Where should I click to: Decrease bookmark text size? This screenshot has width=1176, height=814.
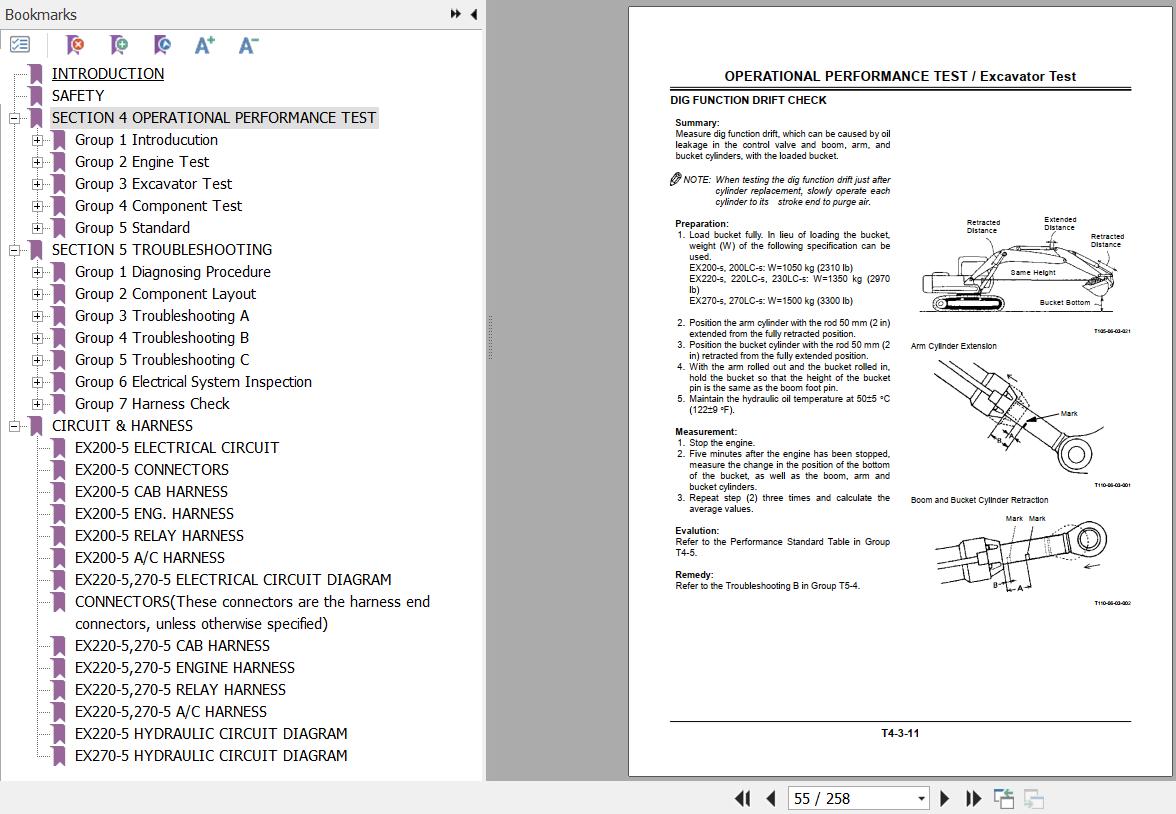click(248, 45)
